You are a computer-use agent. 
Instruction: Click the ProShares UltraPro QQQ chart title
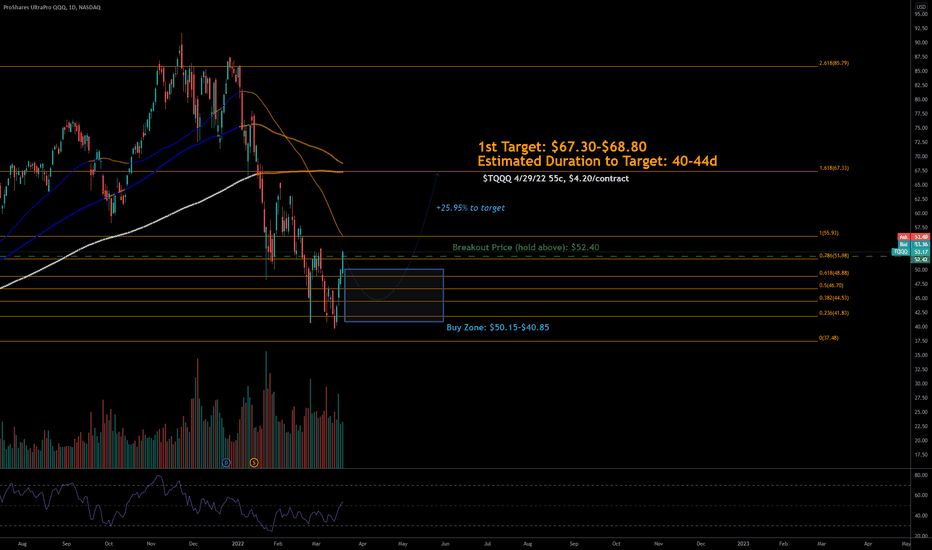coord(52,7)
